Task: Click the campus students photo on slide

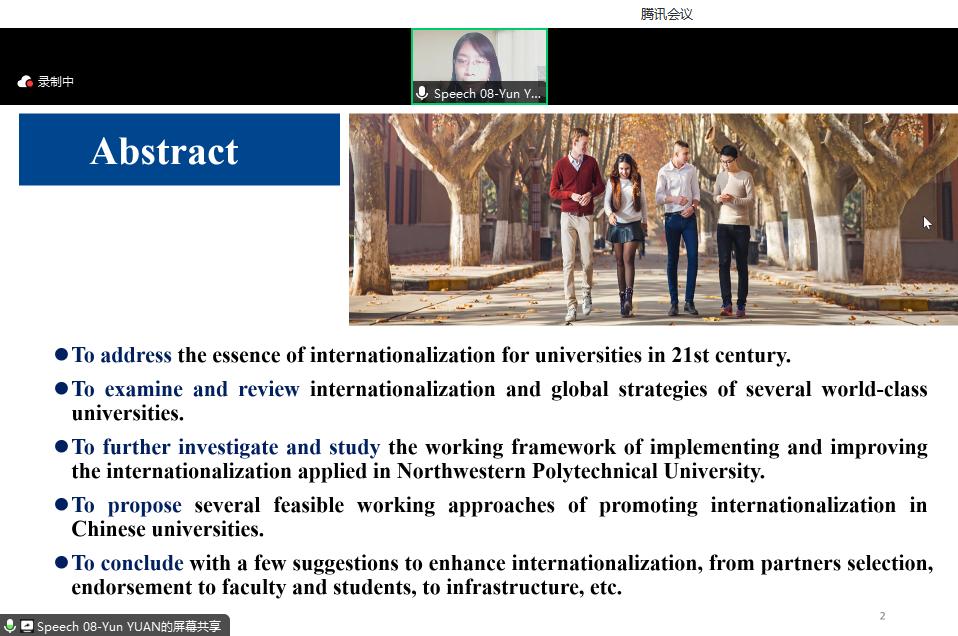Action: [653, 219]
